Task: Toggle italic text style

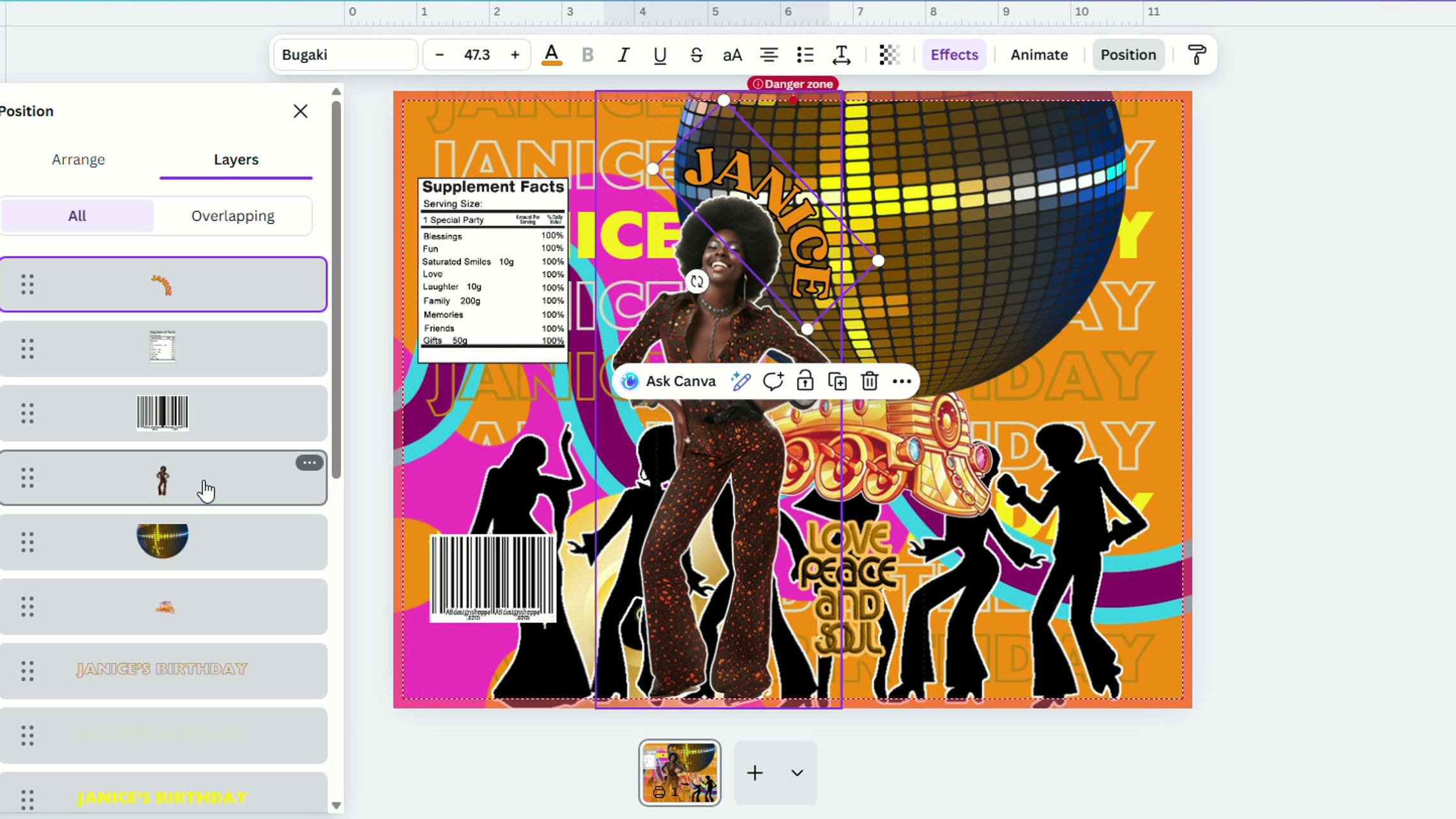Action: (x=623, y=55)
